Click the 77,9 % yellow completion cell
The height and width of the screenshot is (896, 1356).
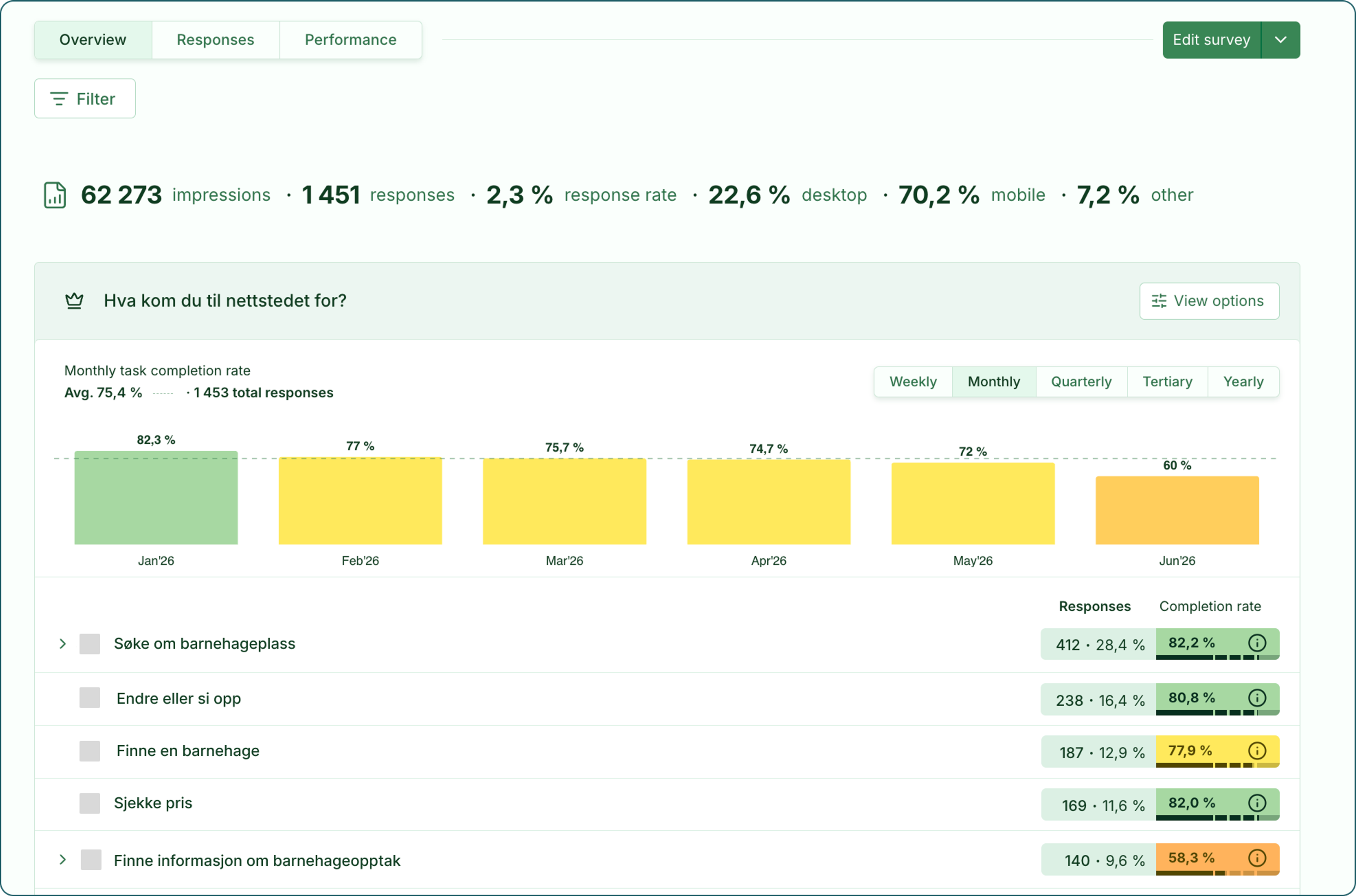click(x=1217, y=752)
